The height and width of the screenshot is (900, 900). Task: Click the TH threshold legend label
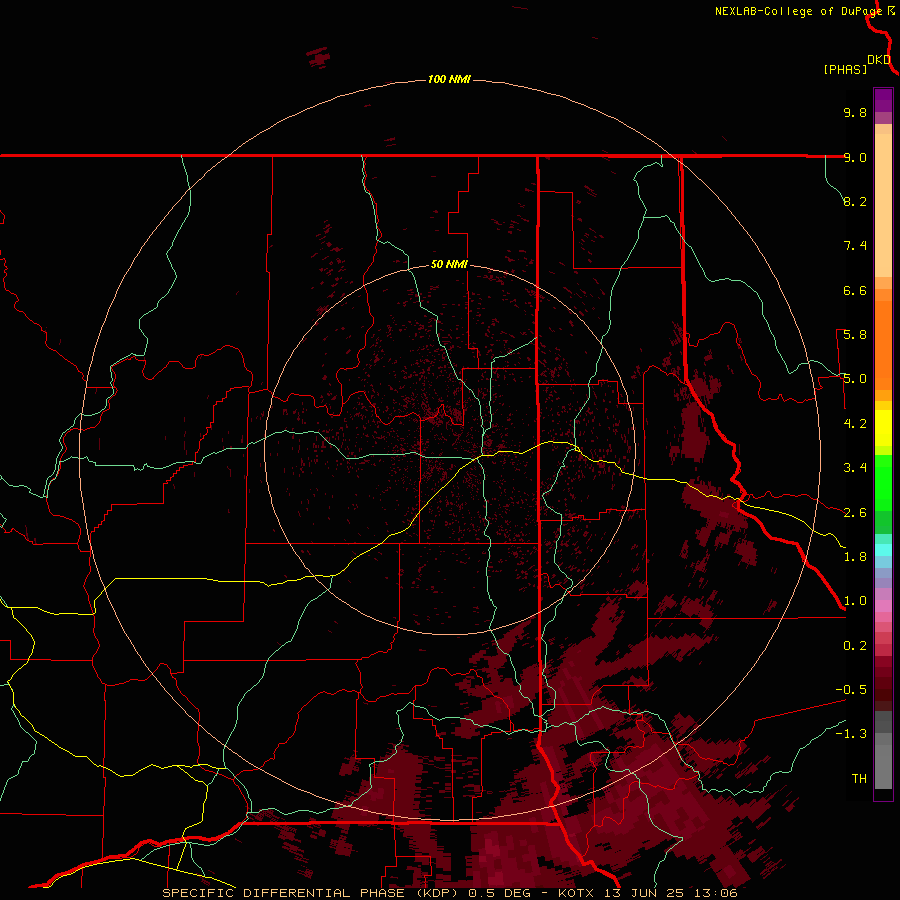coord(859,779)
